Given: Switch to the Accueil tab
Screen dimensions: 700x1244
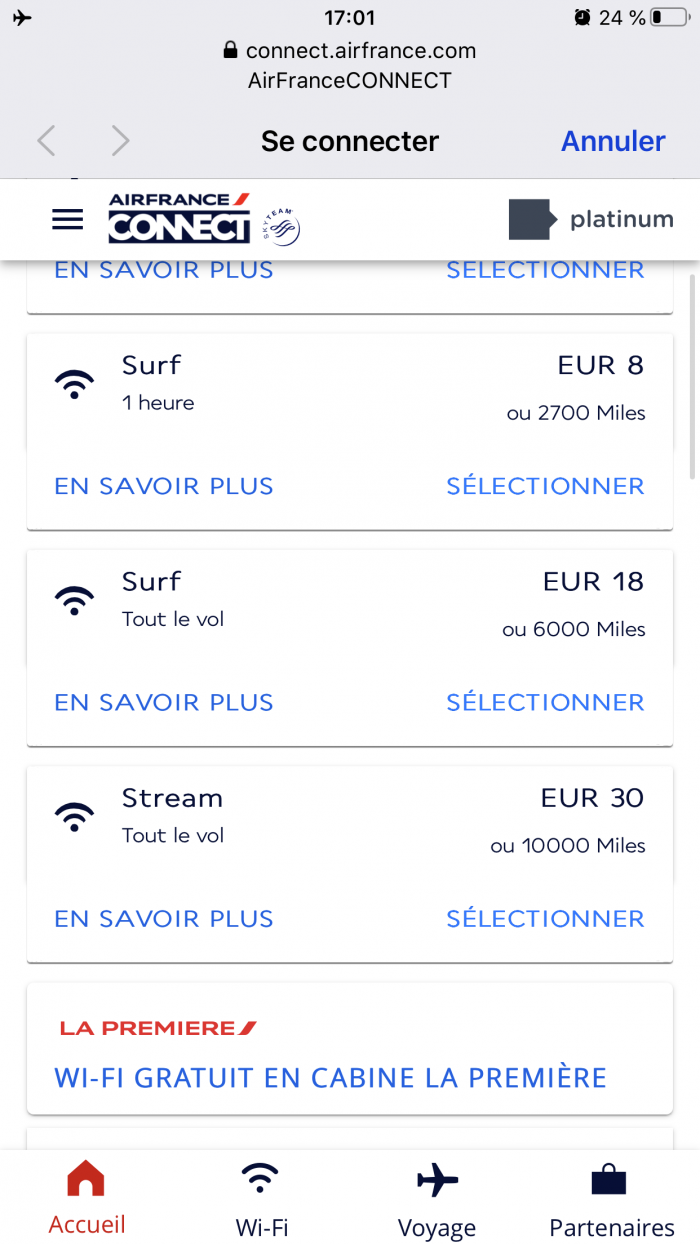Looking at the screenshot, I should coord(87,1197).
